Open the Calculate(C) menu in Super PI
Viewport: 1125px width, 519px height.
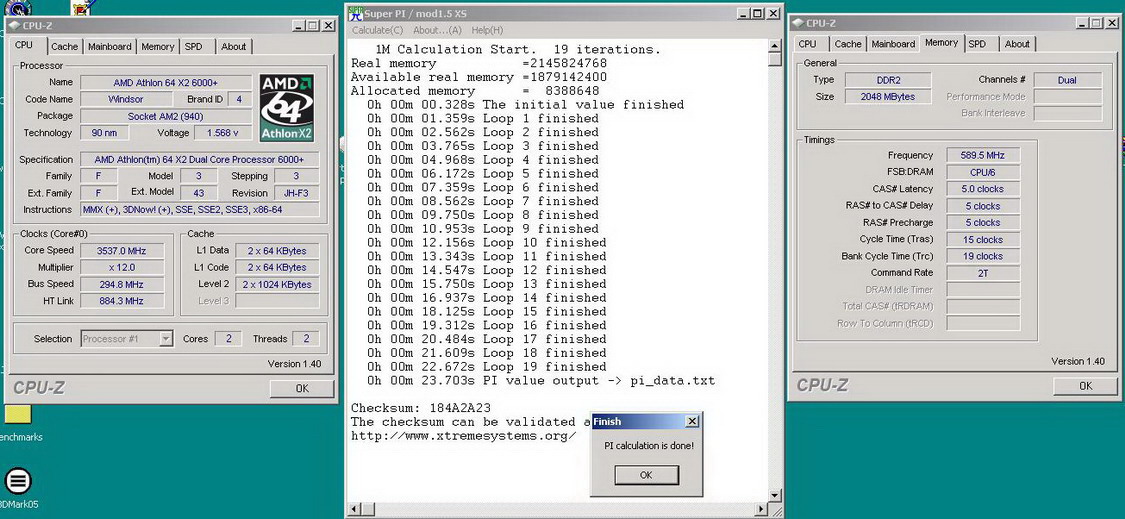click(377, 30)
